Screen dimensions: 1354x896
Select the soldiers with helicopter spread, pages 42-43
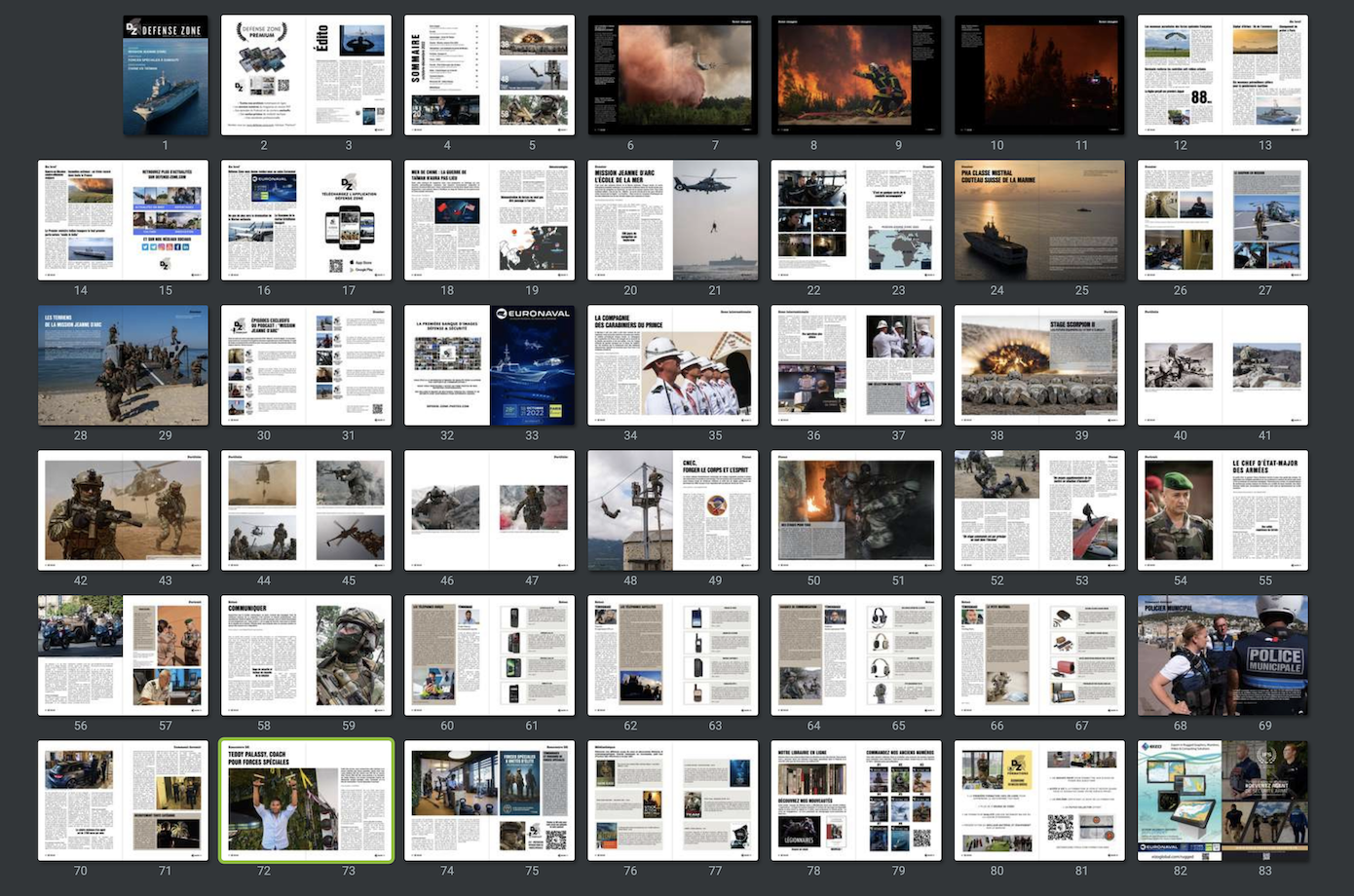click(123, 510)
